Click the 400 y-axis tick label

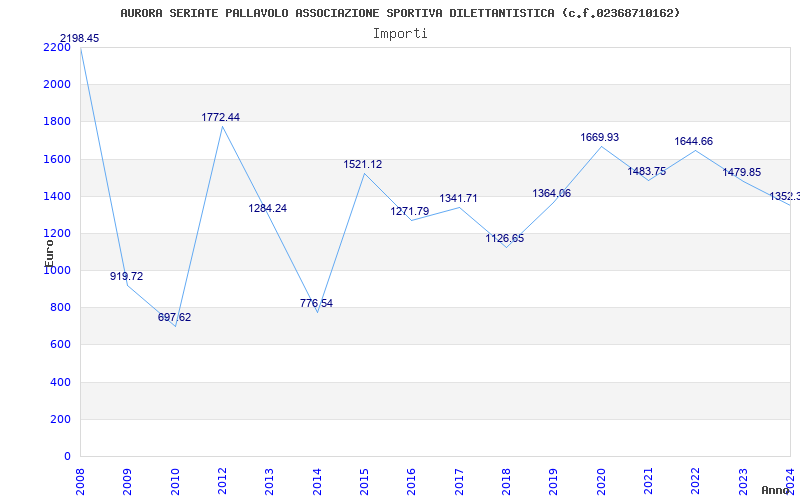60,382
